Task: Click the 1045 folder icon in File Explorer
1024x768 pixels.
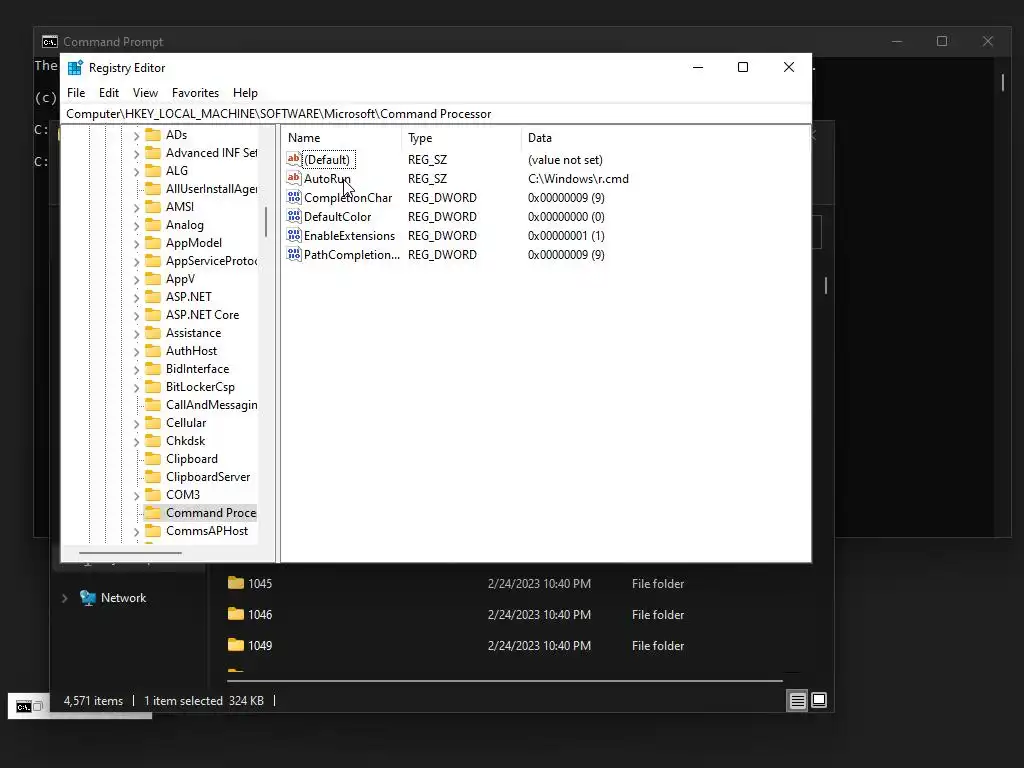Action: pyautogui.click(x=236, y=583)
